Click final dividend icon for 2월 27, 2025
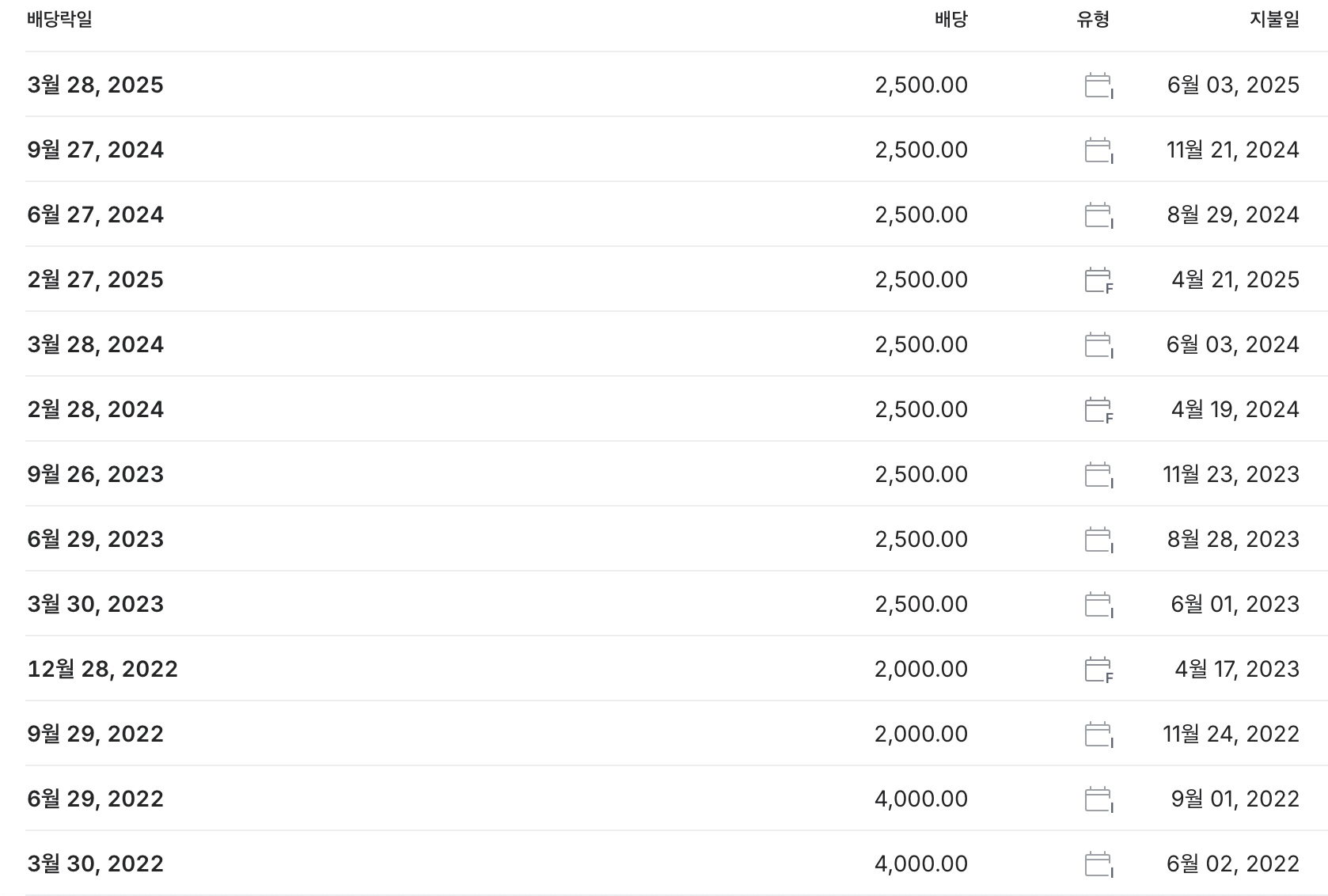1328x896 pixels. 1098,280
